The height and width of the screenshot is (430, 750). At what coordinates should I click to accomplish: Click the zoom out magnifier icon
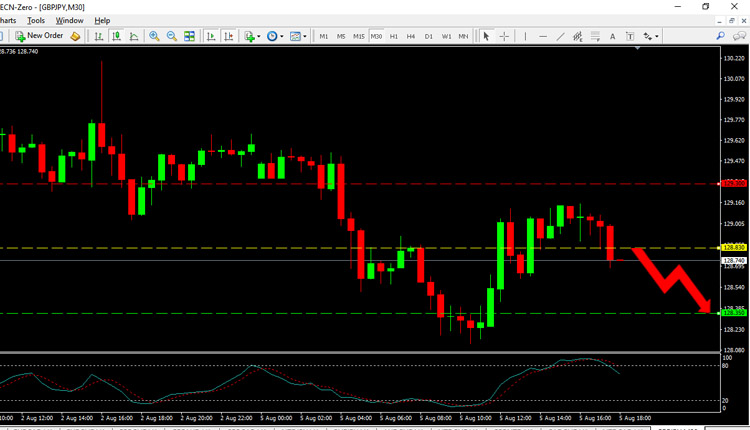[172, 36]
